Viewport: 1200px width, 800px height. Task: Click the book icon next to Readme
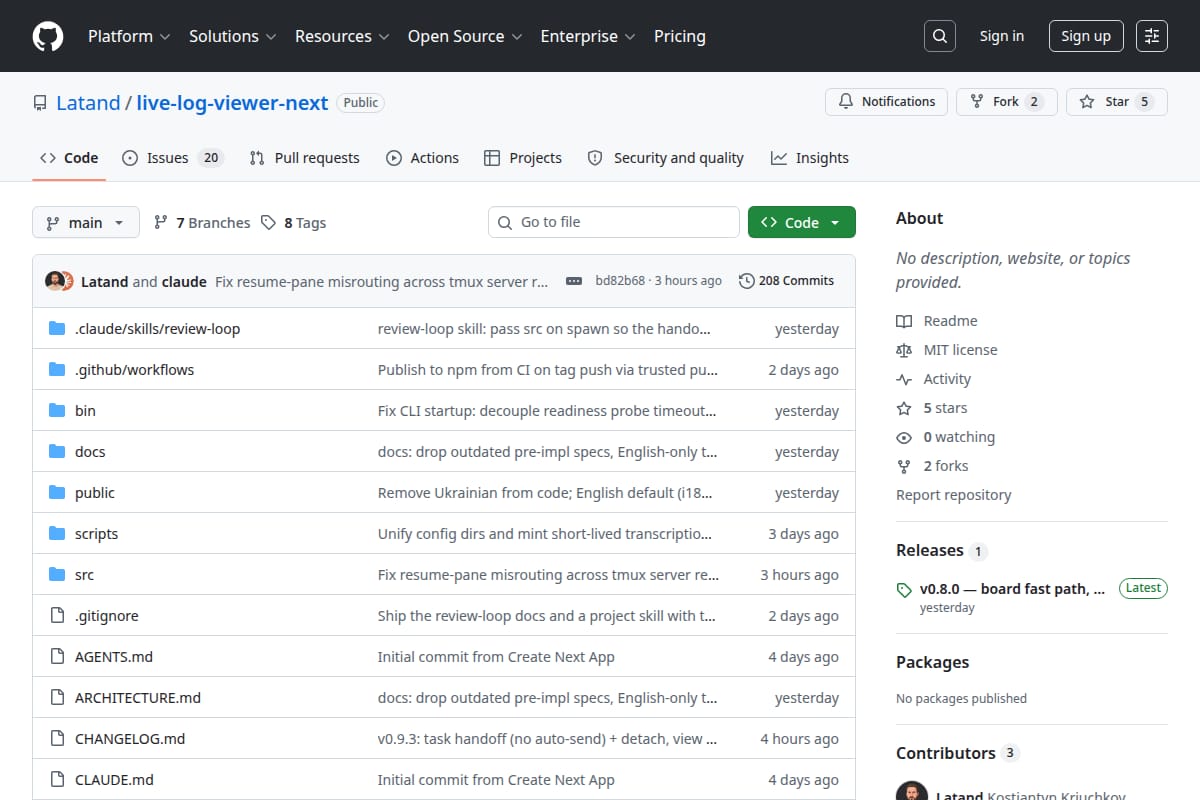click(904, 321)
